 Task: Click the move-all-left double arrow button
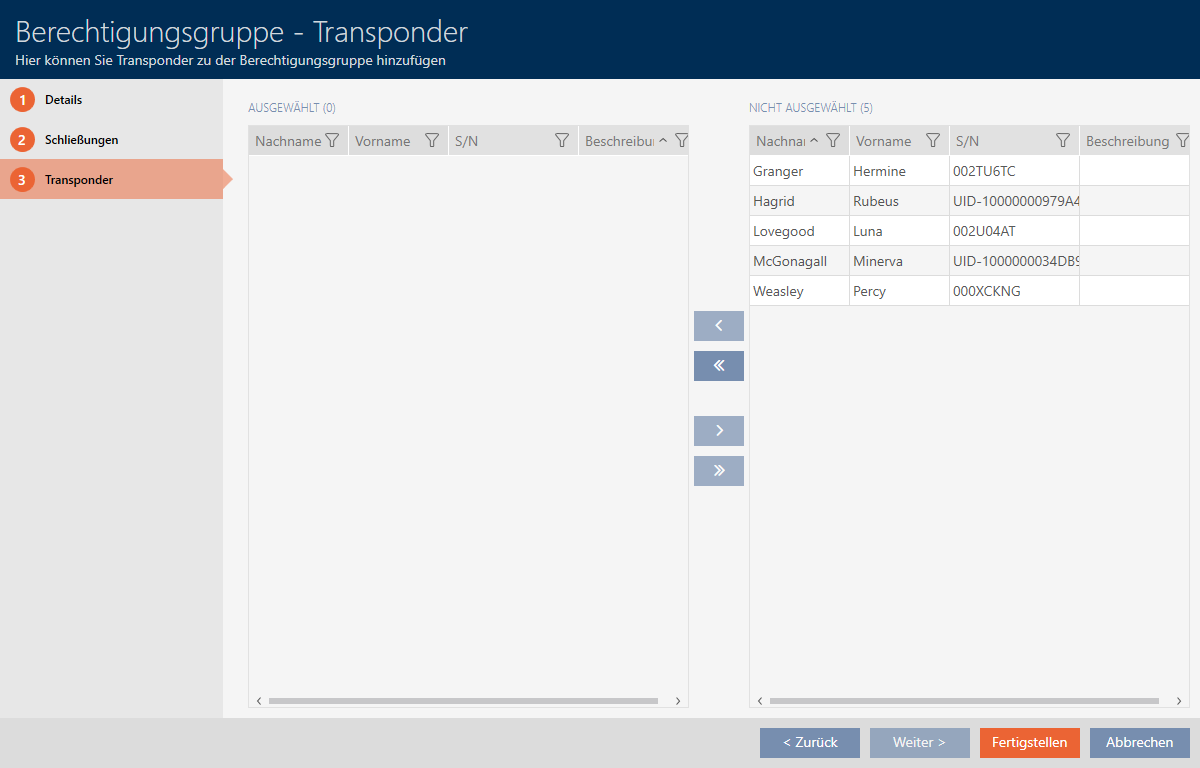pos(718,366)
